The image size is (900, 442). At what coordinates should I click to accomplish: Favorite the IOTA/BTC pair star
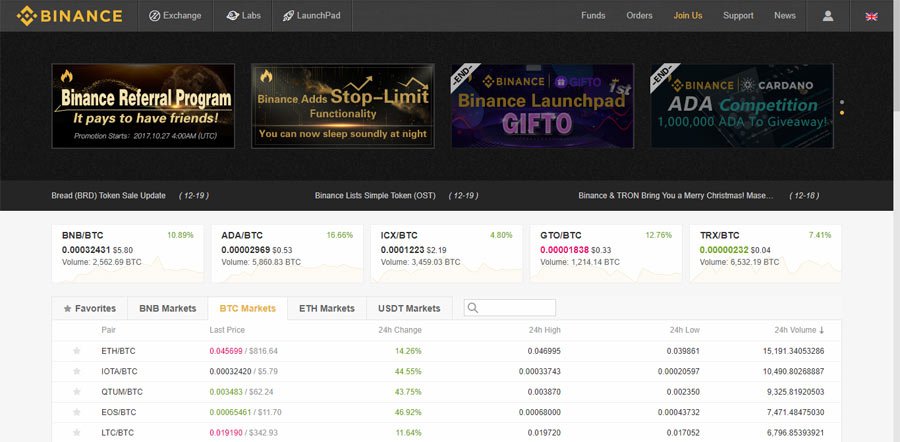coord(76,371)
